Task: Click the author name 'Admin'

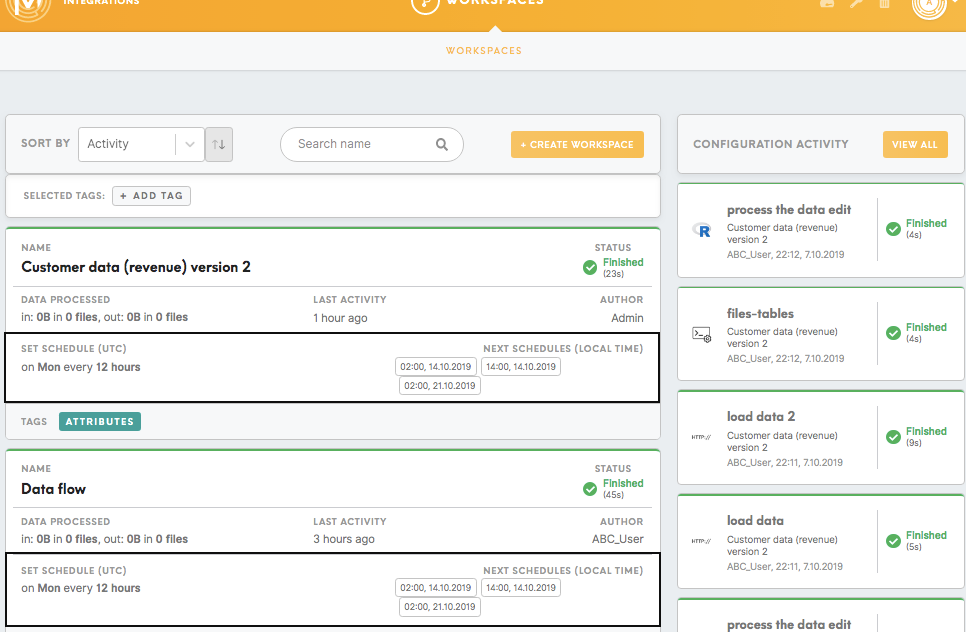Action: pyautogui.click(x=627, y=318)
